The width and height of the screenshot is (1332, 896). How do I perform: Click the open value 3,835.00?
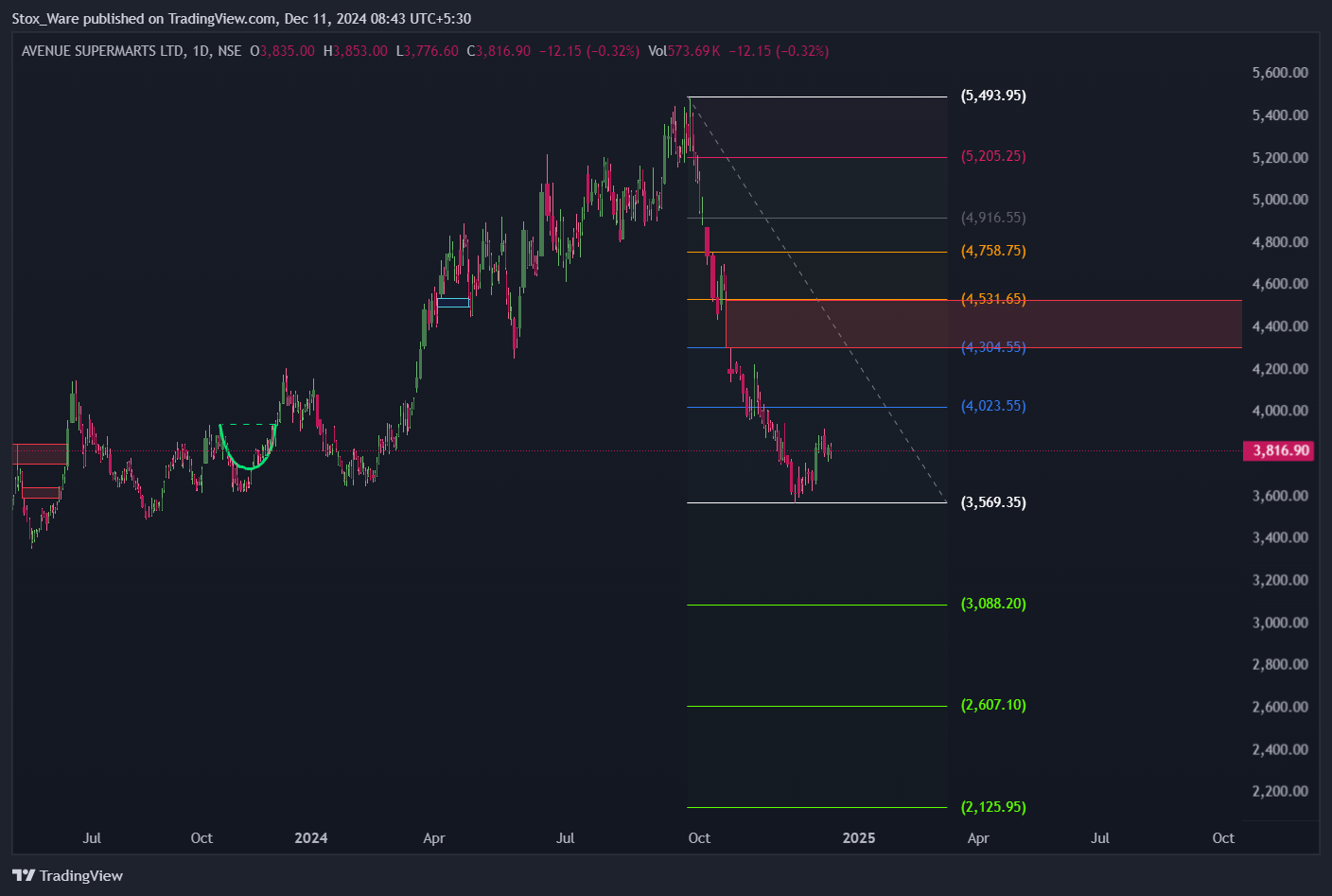point(287,51)
